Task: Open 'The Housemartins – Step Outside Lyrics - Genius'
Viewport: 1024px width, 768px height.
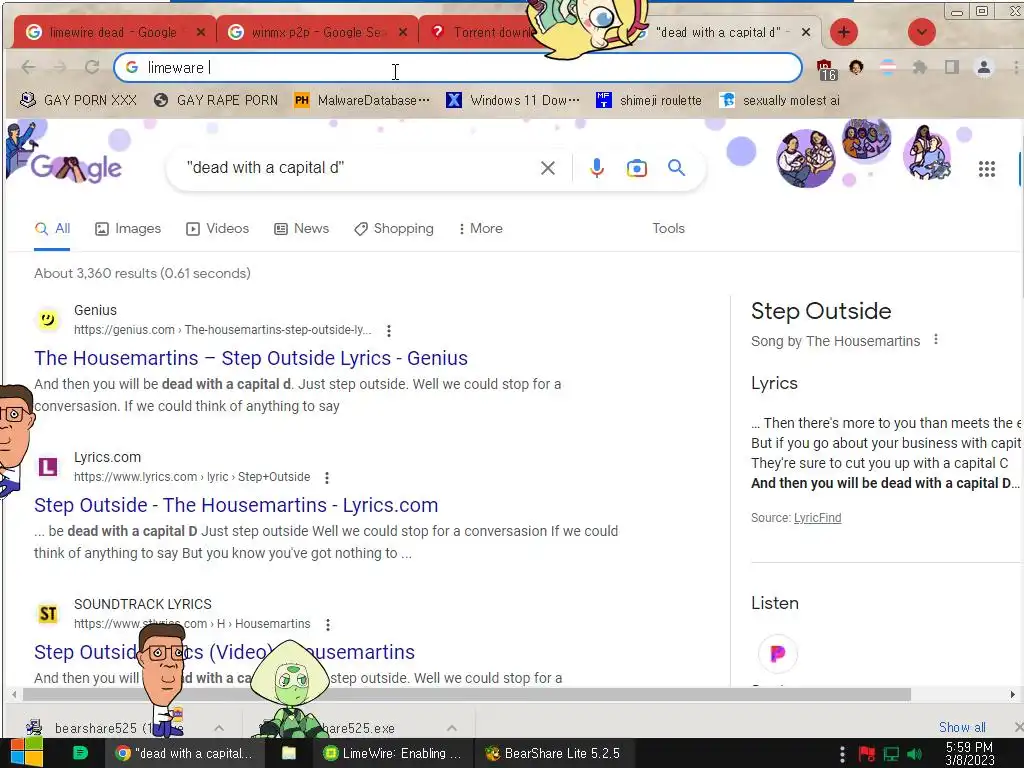Action: coord(251,358)
